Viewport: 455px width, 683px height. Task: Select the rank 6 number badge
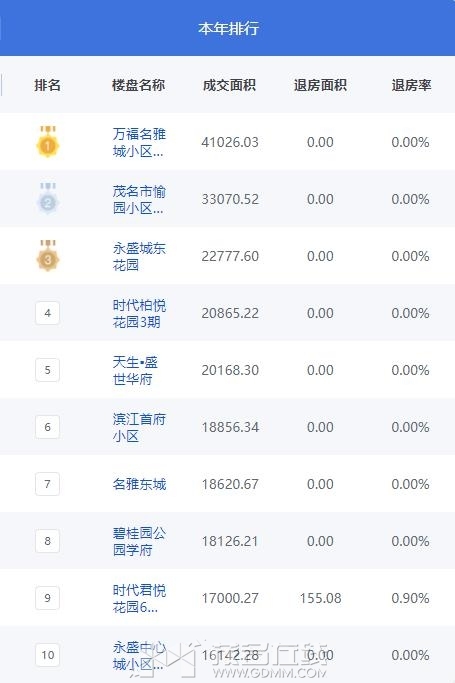(47, 427)
